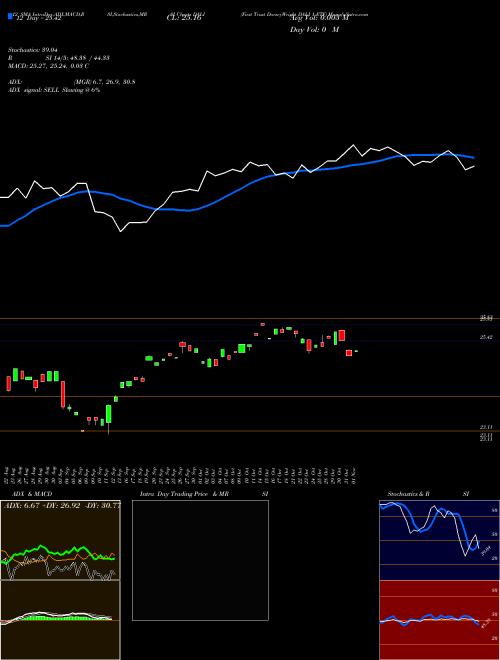Click the 25.42 price axis label

click(486, 337)
